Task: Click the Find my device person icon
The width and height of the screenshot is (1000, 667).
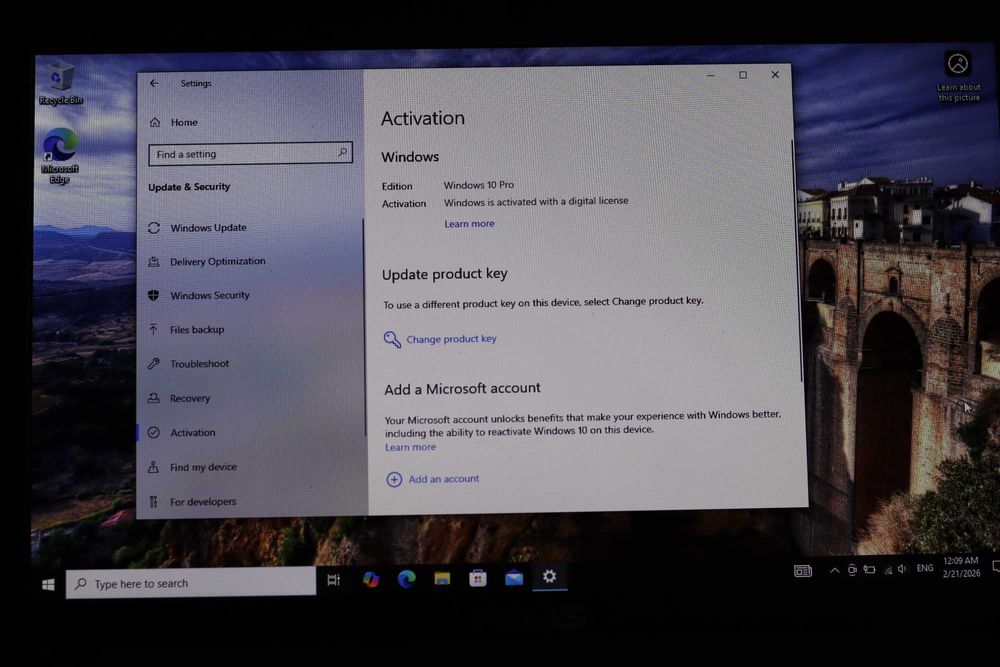Action: pos(154,467)
